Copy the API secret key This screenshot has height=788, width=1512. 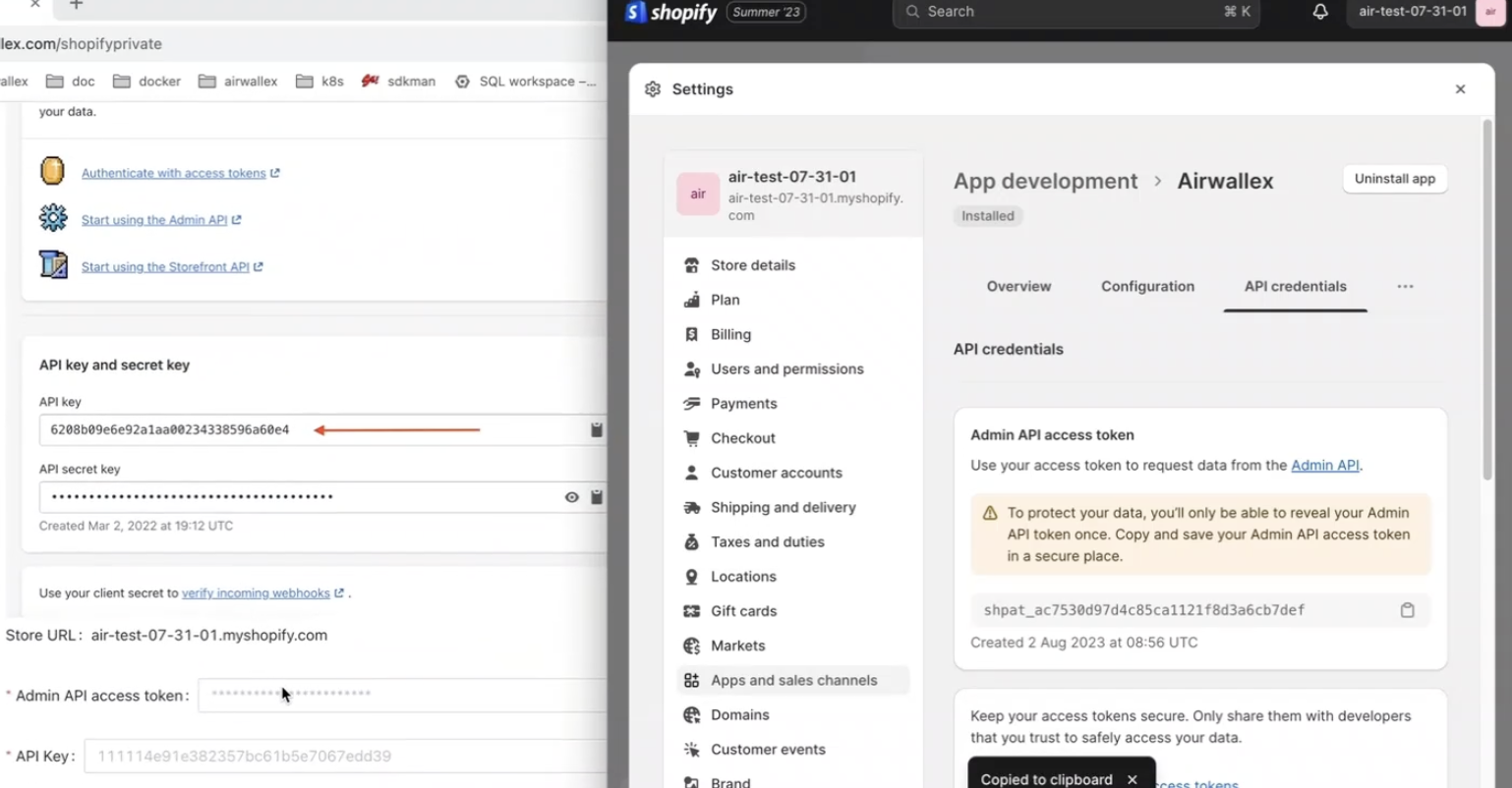[596, 497]
